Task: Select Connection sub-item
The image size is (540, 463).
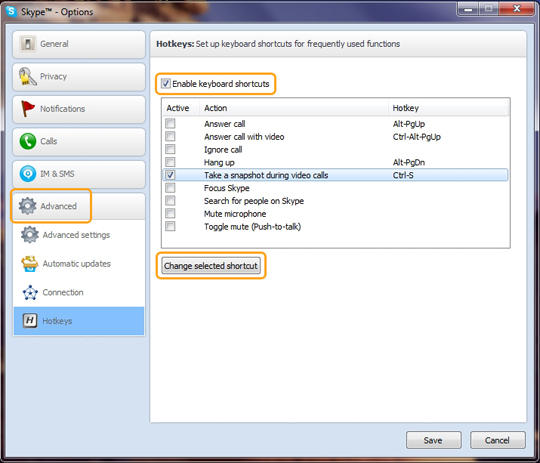Action: tap(79, 292)
